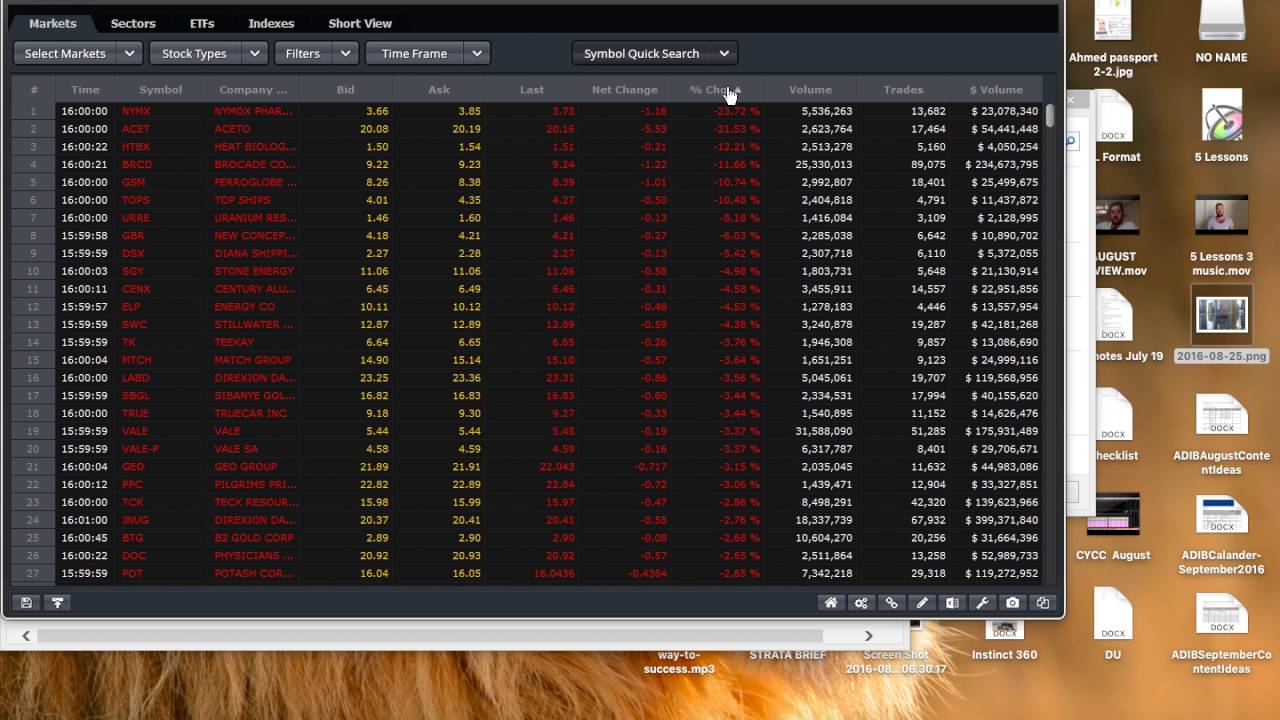This screenshot has height=720, width=1280.
Task: Sort by the Last column header
Action: (532, 90)
